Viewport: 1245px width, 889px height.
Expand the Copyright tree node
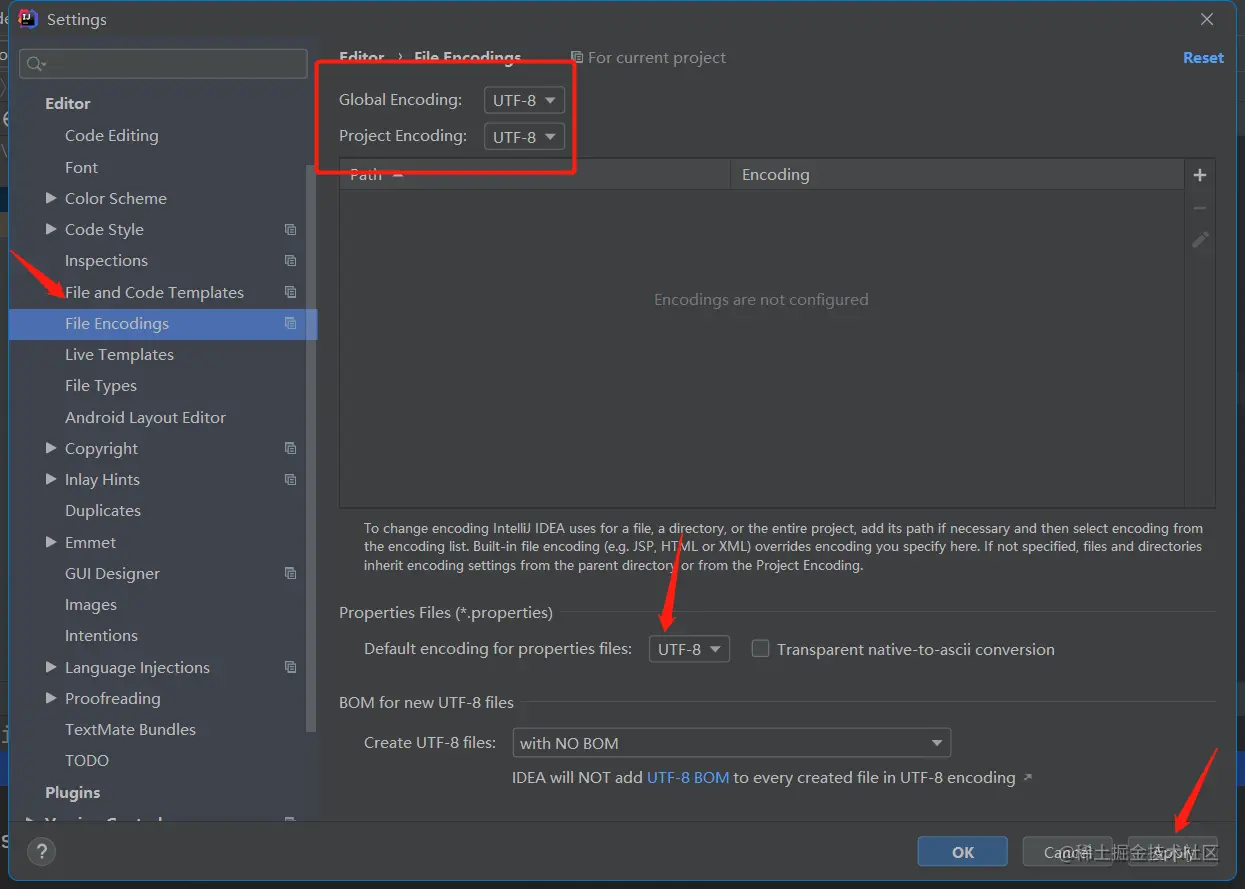[51, 448]
